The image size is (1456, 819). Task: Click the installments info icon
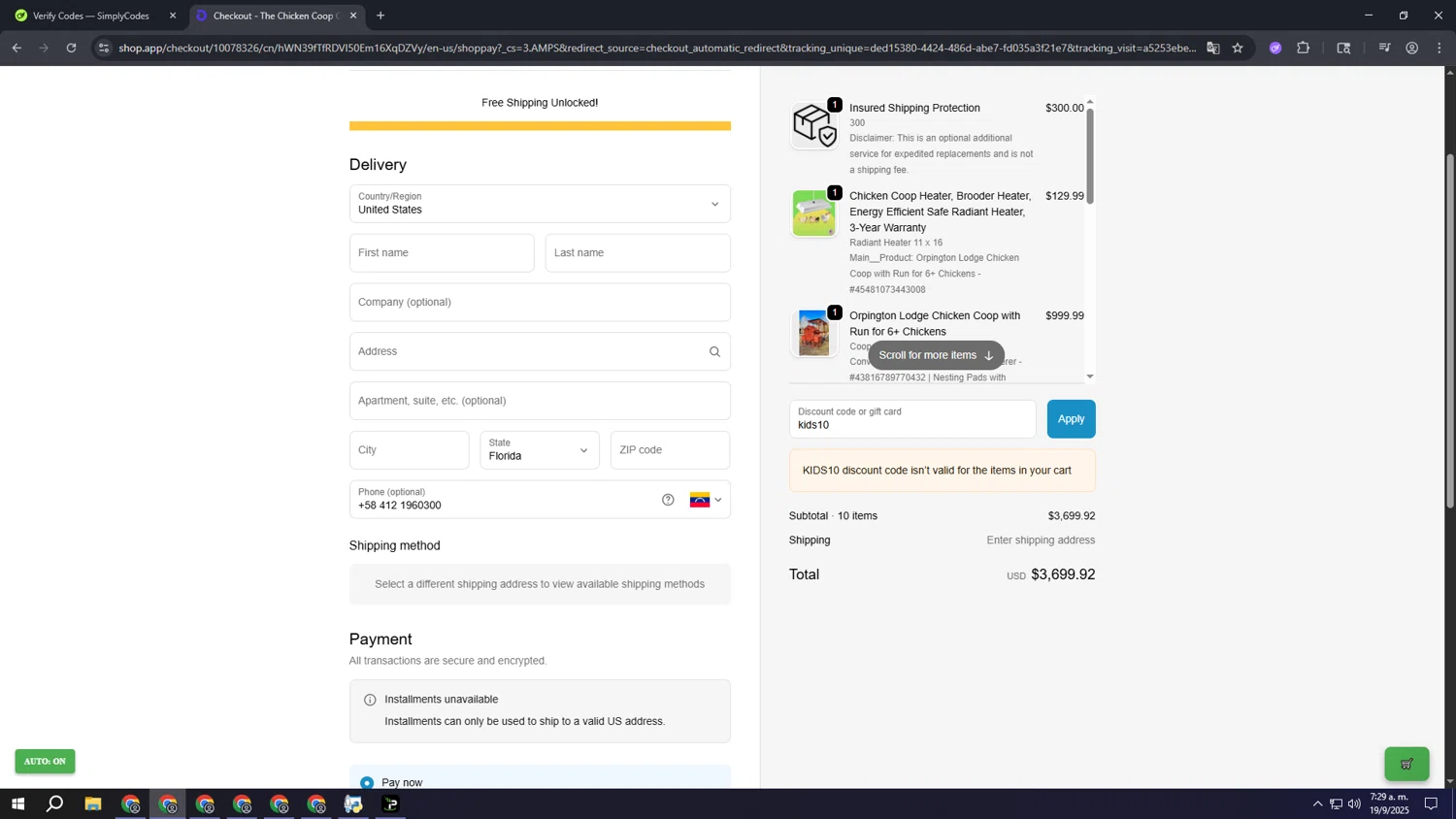tap(370, 700)
